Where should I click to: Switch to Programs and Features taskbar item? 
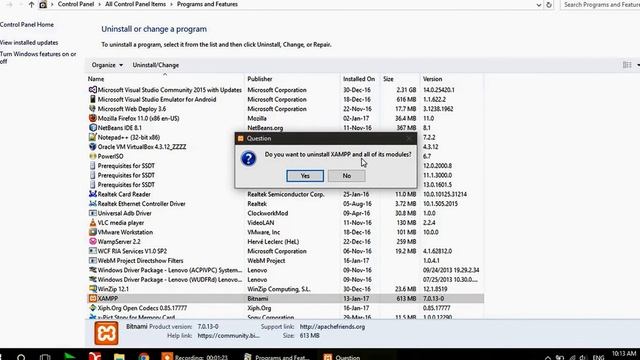pyautogui.click(x=277, y=357)
